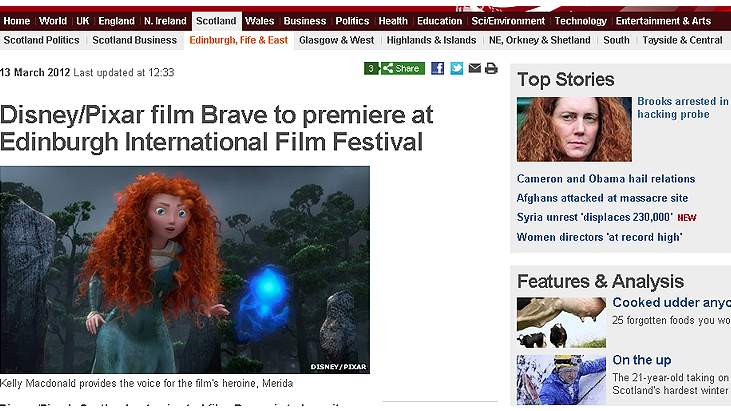This screenshot has height=411, width=731.
Task: Open the 'On the up' feature link
Action: pyautogui.click(x=642, y=360)
